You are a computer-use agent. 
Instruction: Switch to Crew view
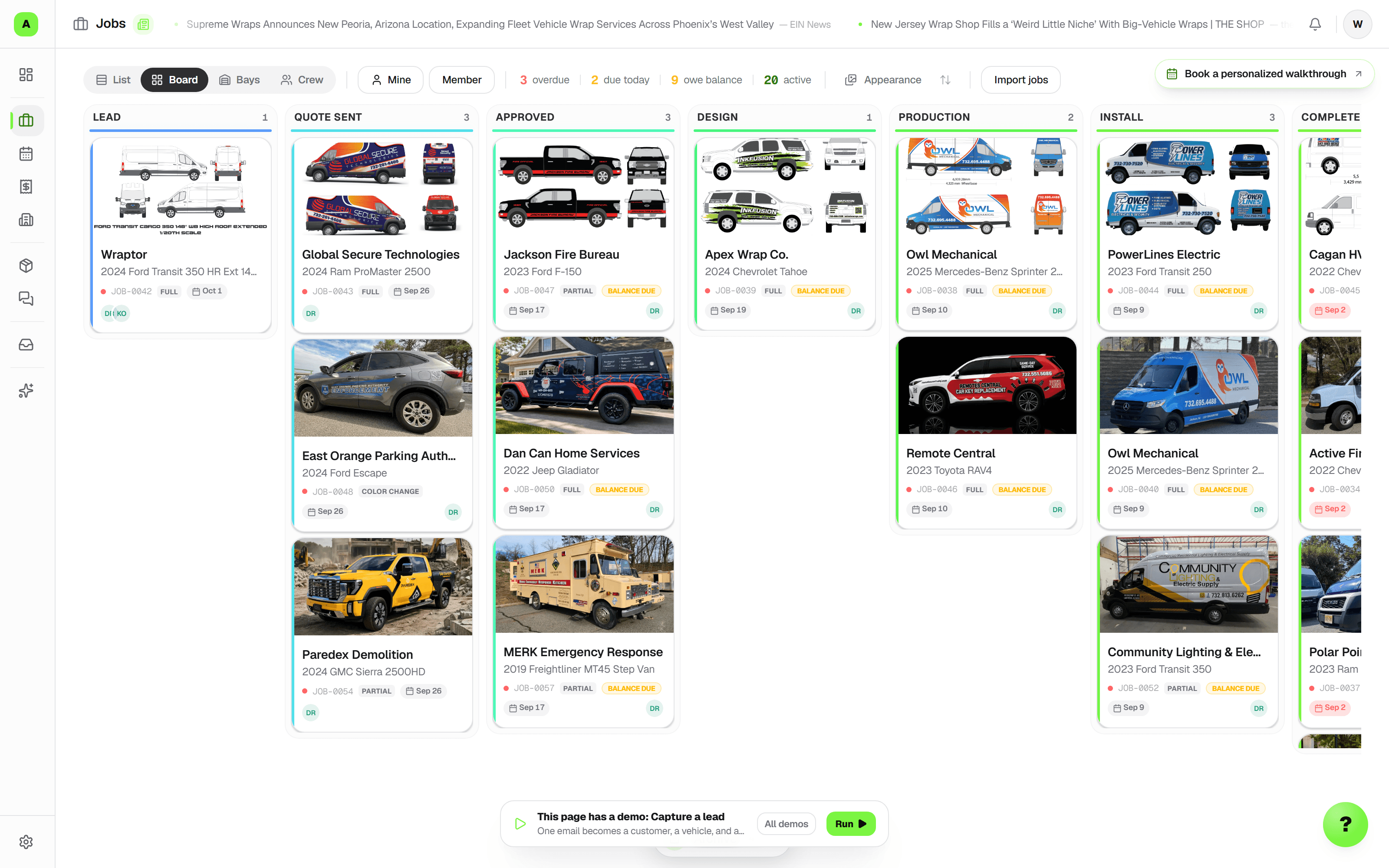pyautogui.click(x=301, y=80)
